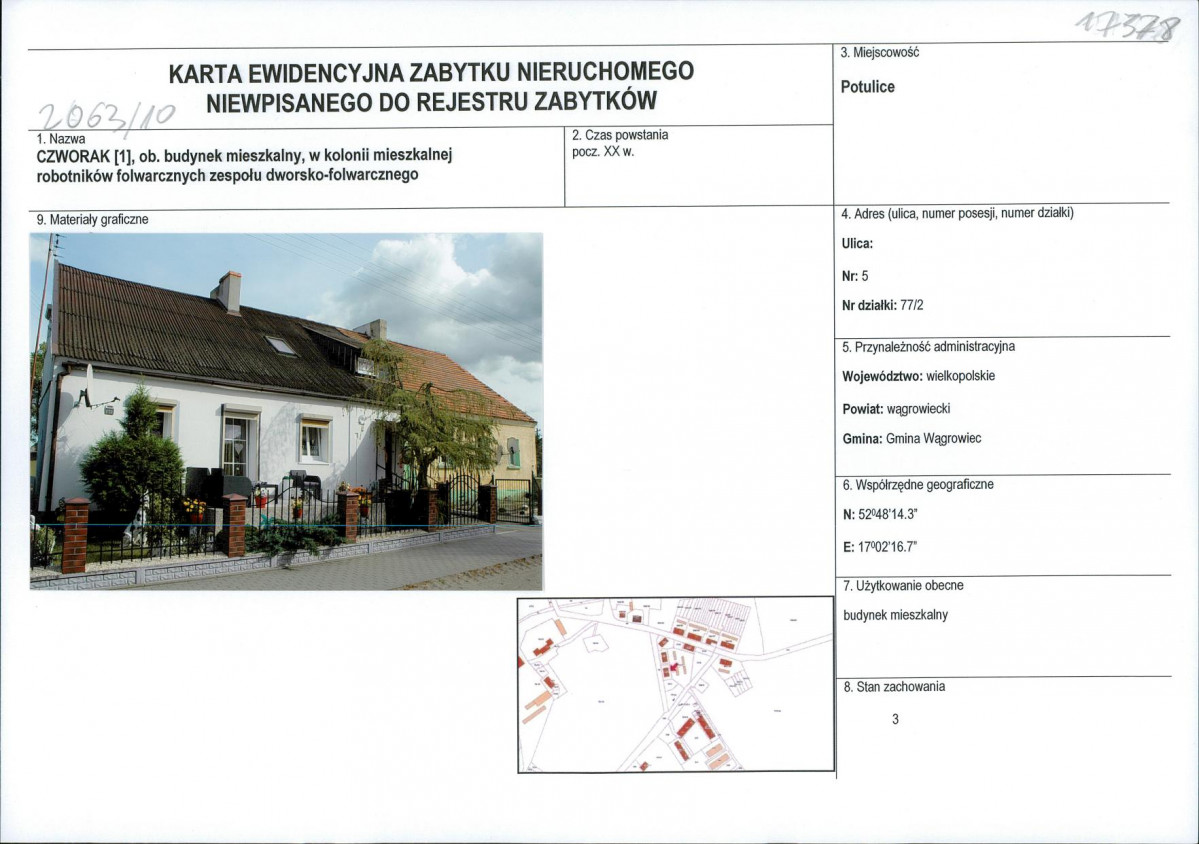This screenshot has width=1199, height=844.
Task: Click the title 'KARTA EWIDENCYJNA ZABYTKU NIERUCHOMEGO'
Action: (431, 72)
